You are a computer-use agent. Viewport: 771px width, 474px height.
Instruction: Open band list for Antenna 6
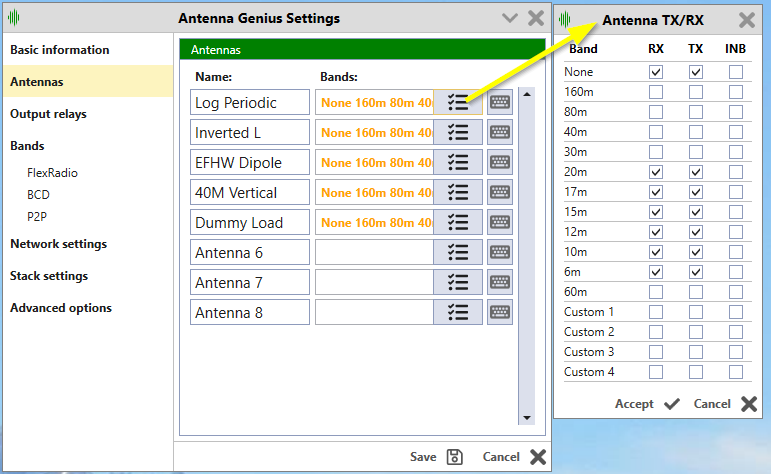458,252
